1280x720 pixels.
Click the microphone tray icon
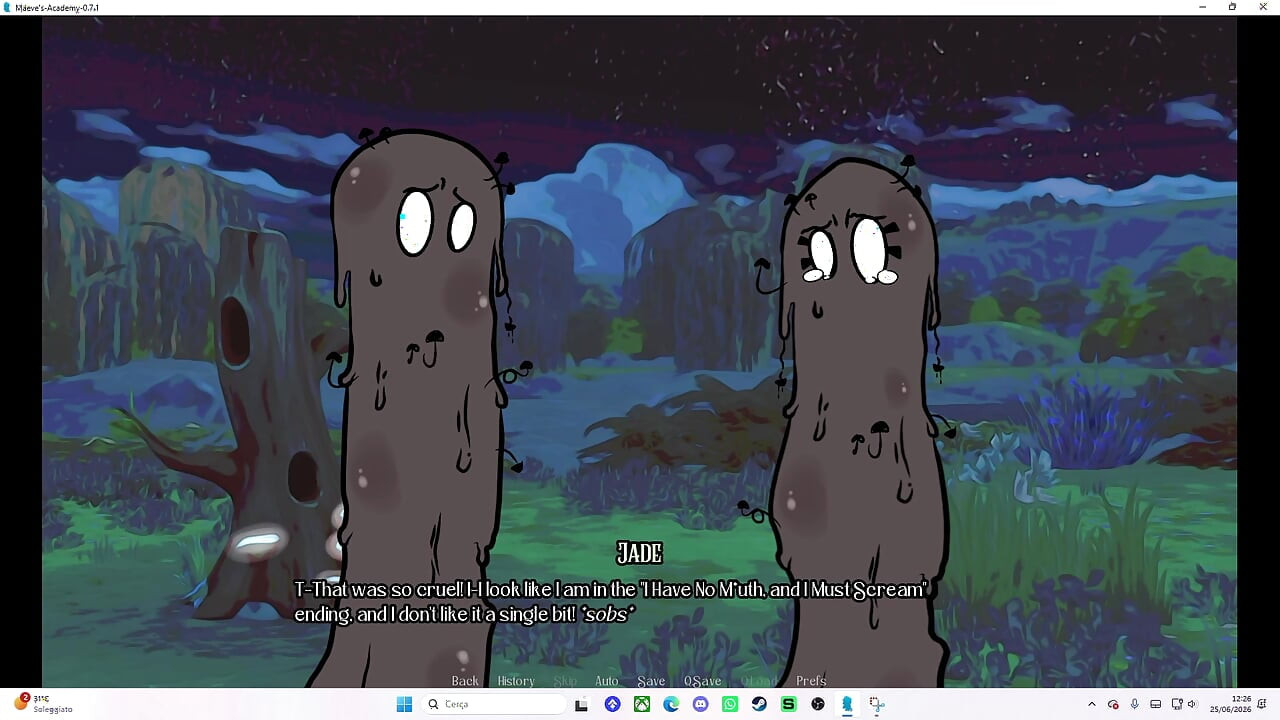coord(1134,704)
